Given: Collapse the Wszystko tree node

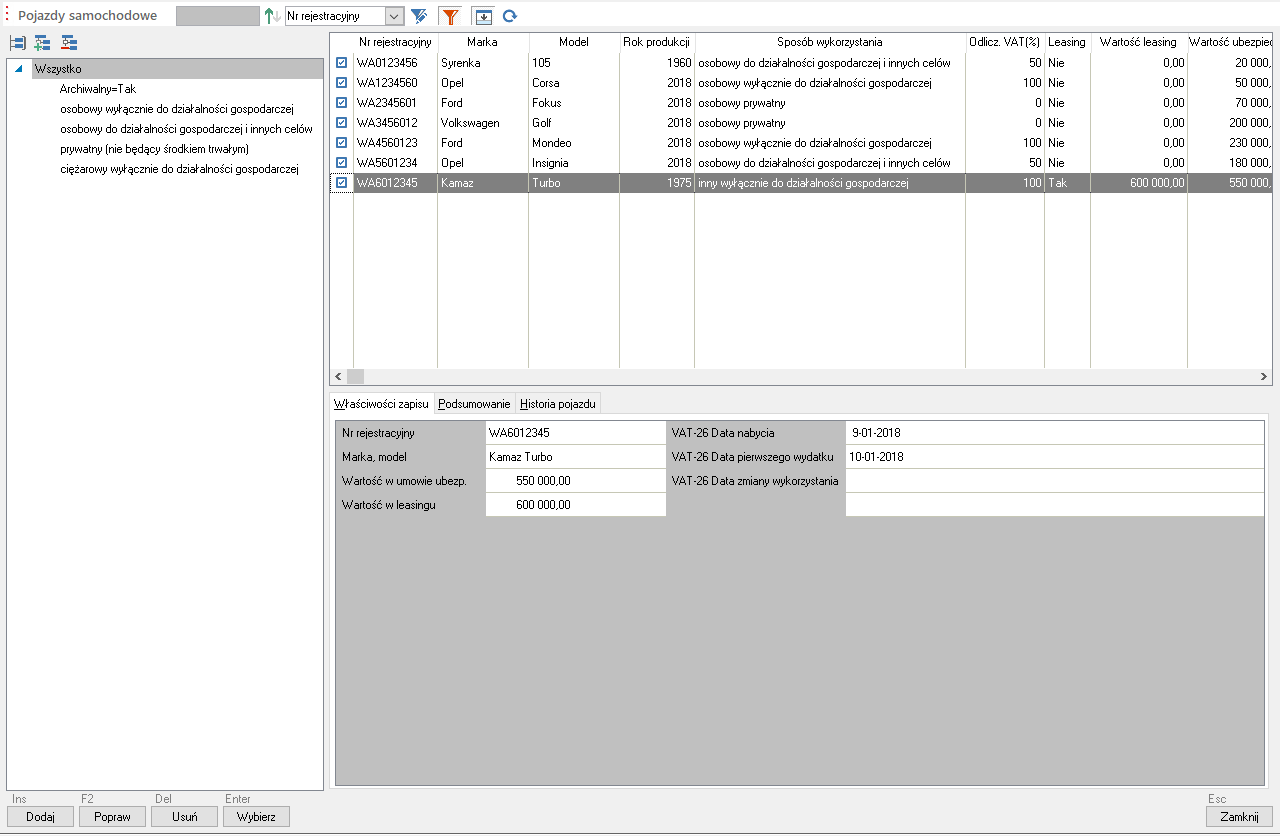Looking at the screenshot, I should [x=19, y=69].
